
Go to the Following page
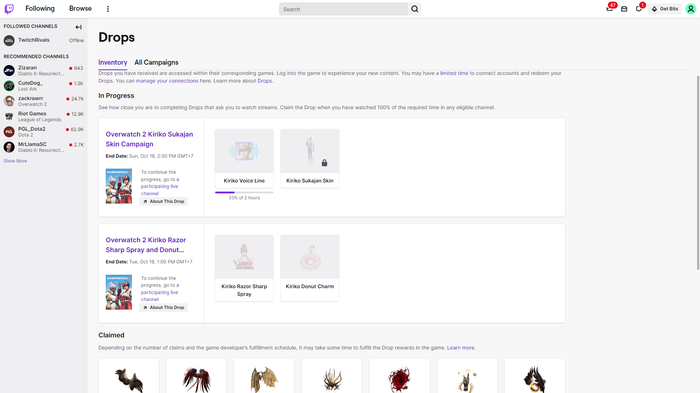pos(40,8)
